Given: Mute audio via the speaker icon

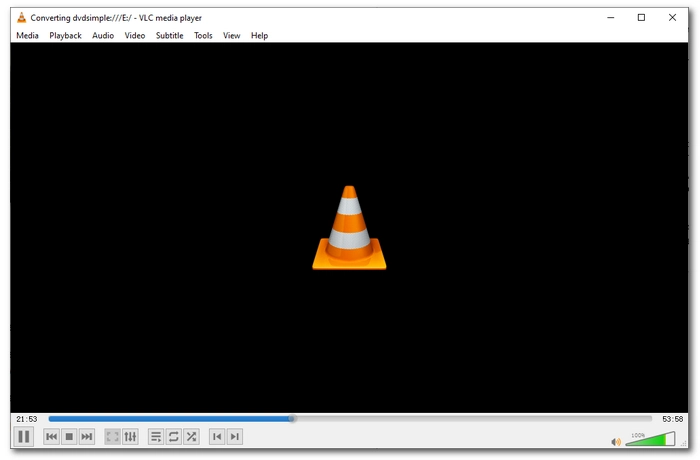Looking at the screenshot, I should click(616, 442).
